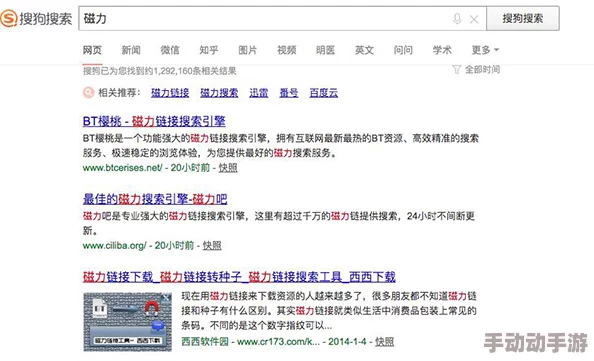Click the Sogou logo icon
The width and height of the screenshot is (594, 361).
pyautogui.click(x=9, y=18)
